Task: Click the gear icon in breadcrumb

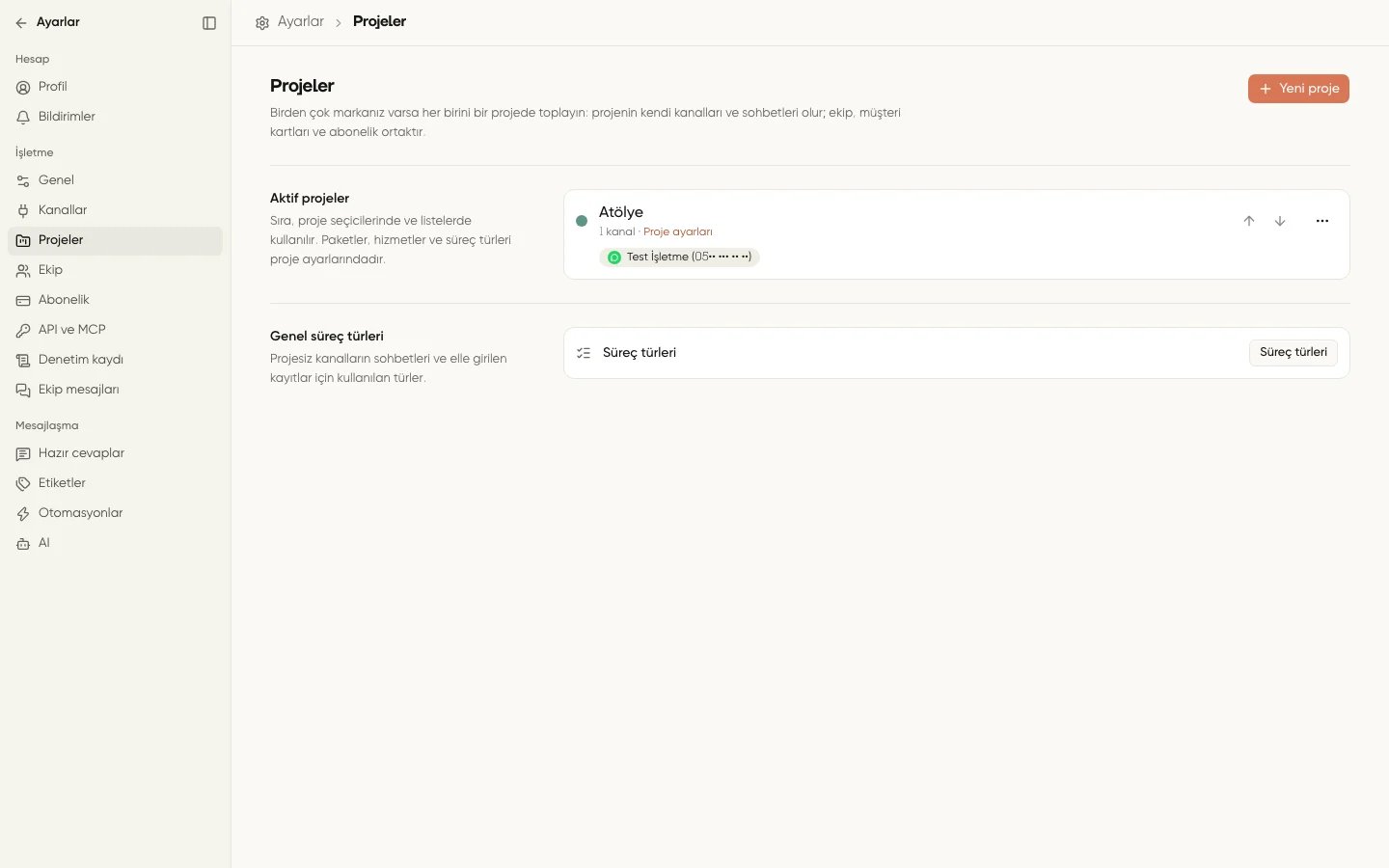Action: coord(262,22)
